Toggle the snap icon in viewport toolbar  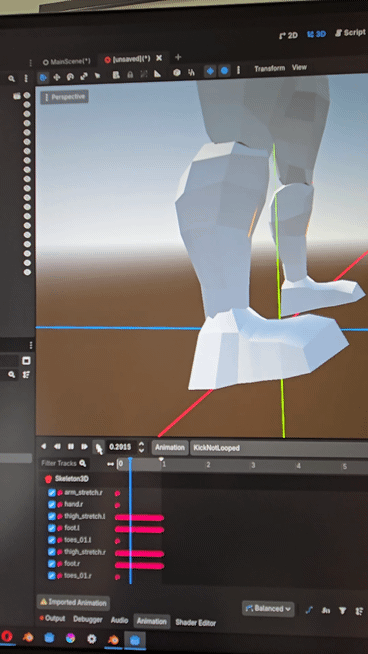[192, 73]
